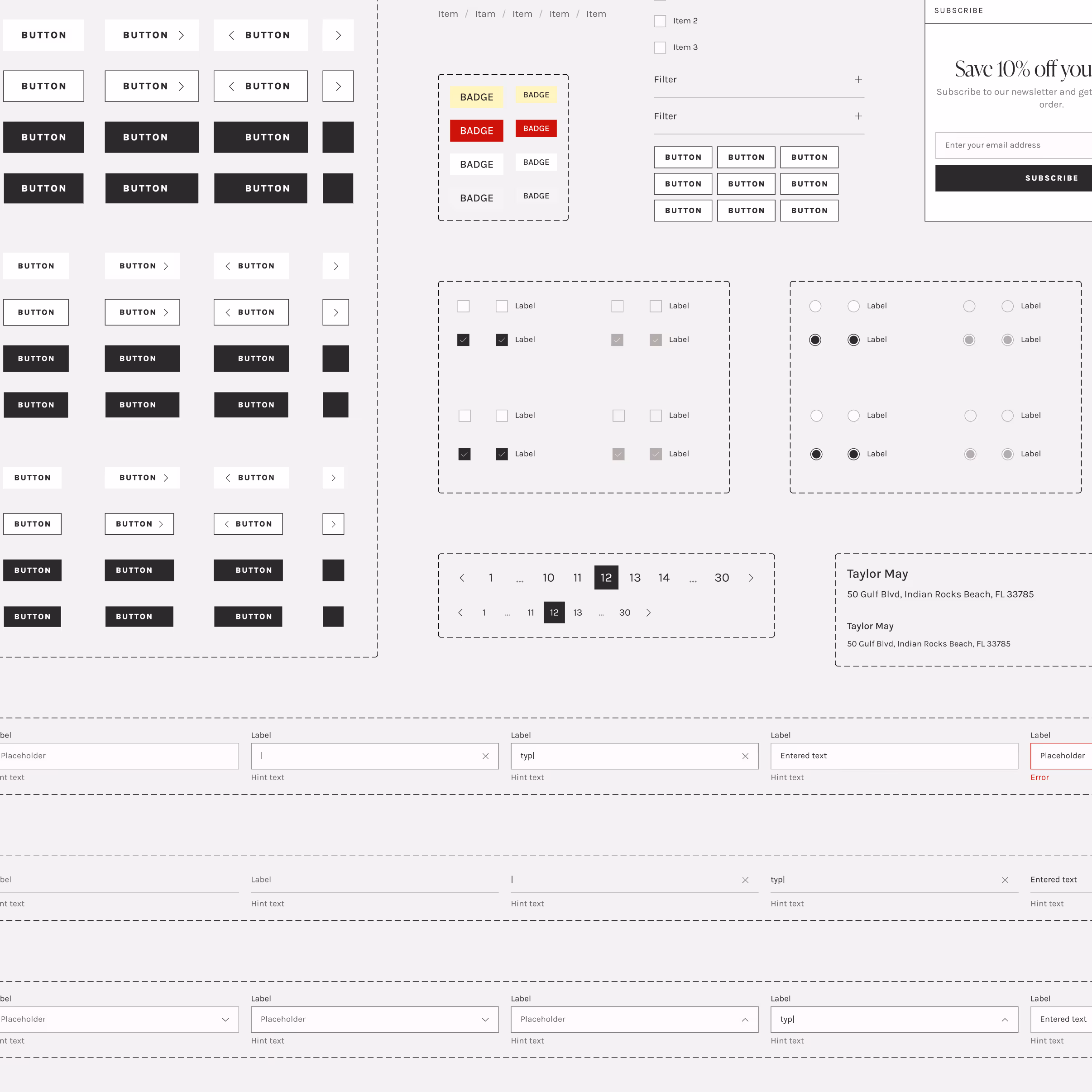Click the right arrow in the pagination control
This screenshot has height=1092, width=1092.
pyautogui.click(x=751, y=578)
